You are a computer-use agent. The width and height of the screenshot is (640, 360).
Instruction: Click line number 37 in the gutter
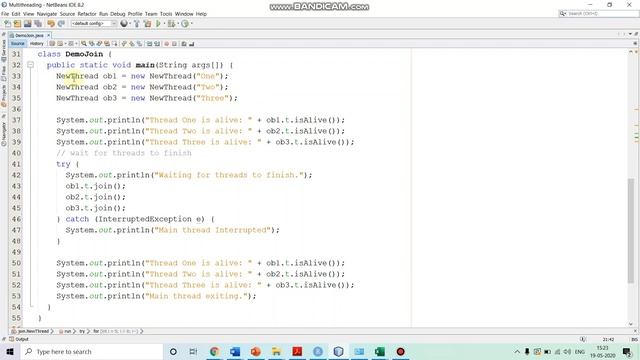(16, 120)
